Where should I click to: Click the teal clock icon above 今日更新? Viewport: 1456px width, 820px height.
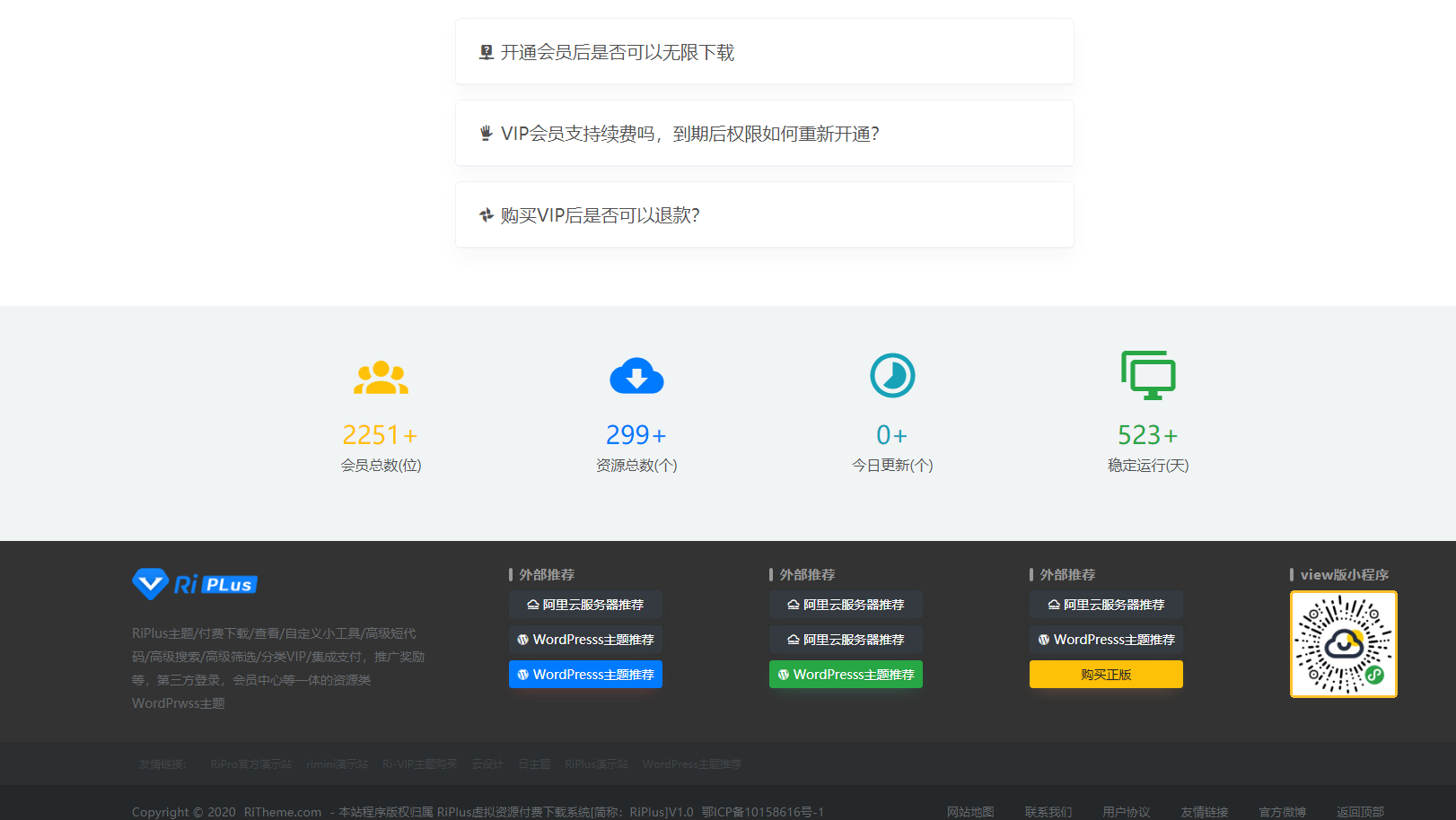[892, 375]
